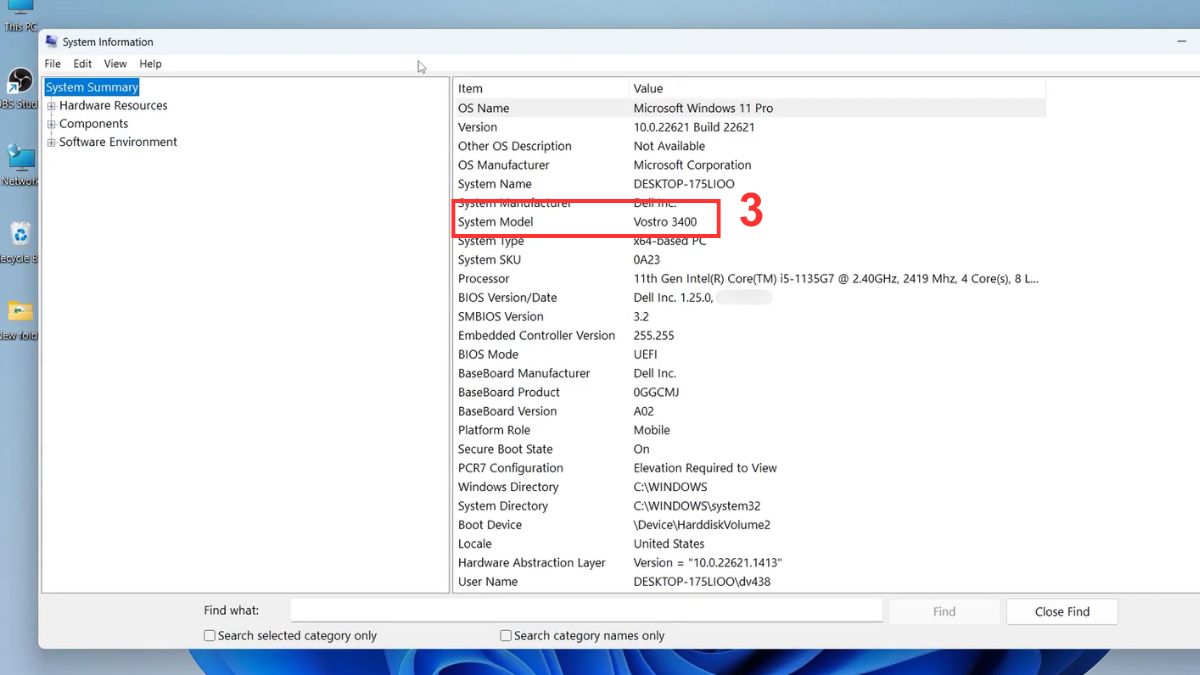Open the File menu
Viewport: 1200px width, 675px height.
(52, 63)
